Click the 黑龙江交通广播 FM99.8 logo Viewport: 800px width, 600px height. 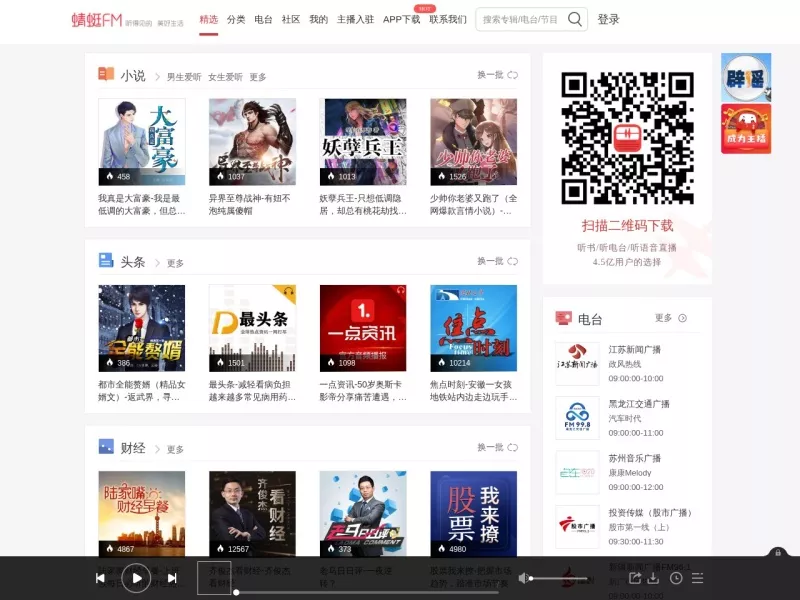pyautogui.click(x=577, y=418)
